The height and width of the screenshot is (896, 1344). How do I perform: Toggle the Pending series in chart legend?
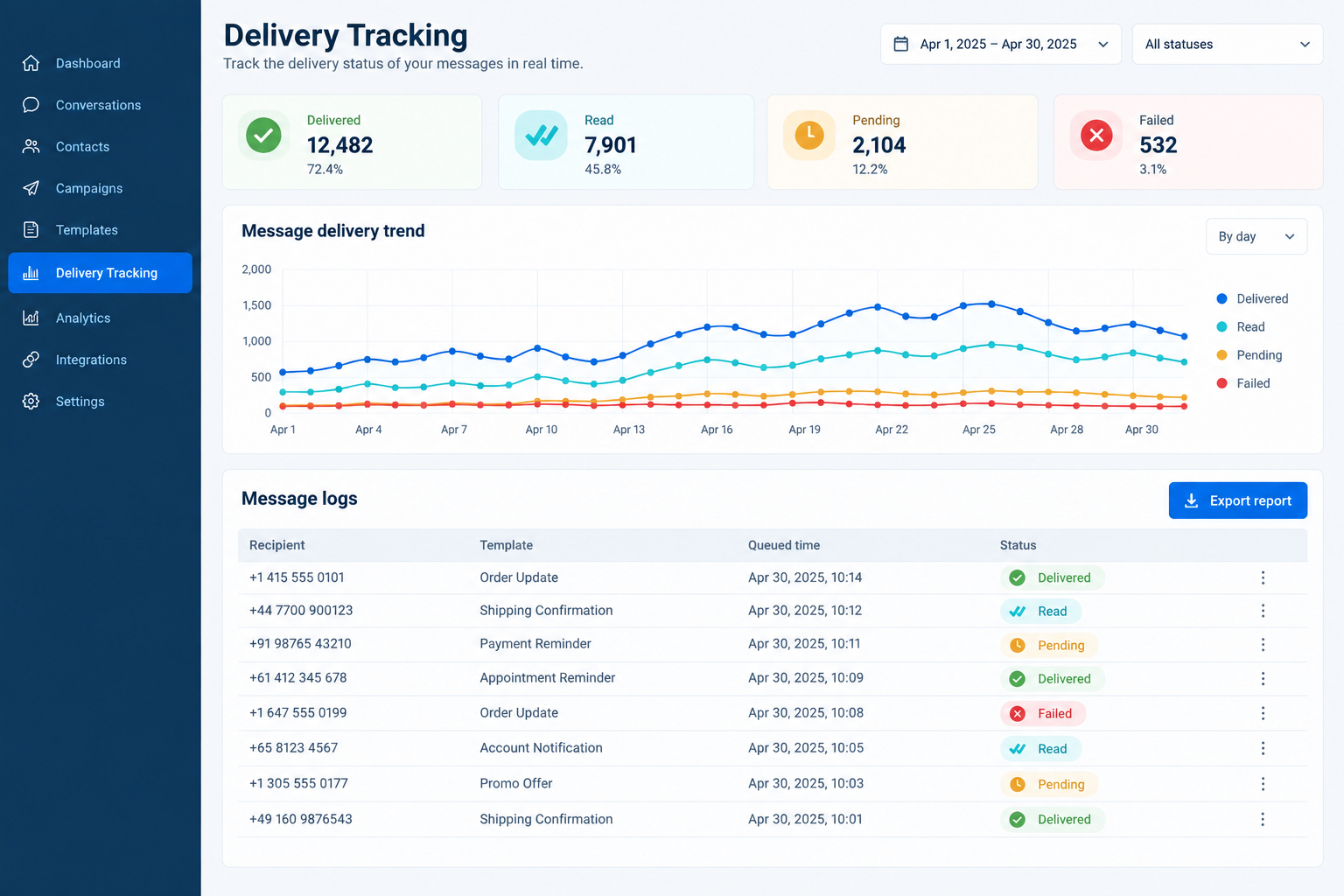(x=1249, y=354)
